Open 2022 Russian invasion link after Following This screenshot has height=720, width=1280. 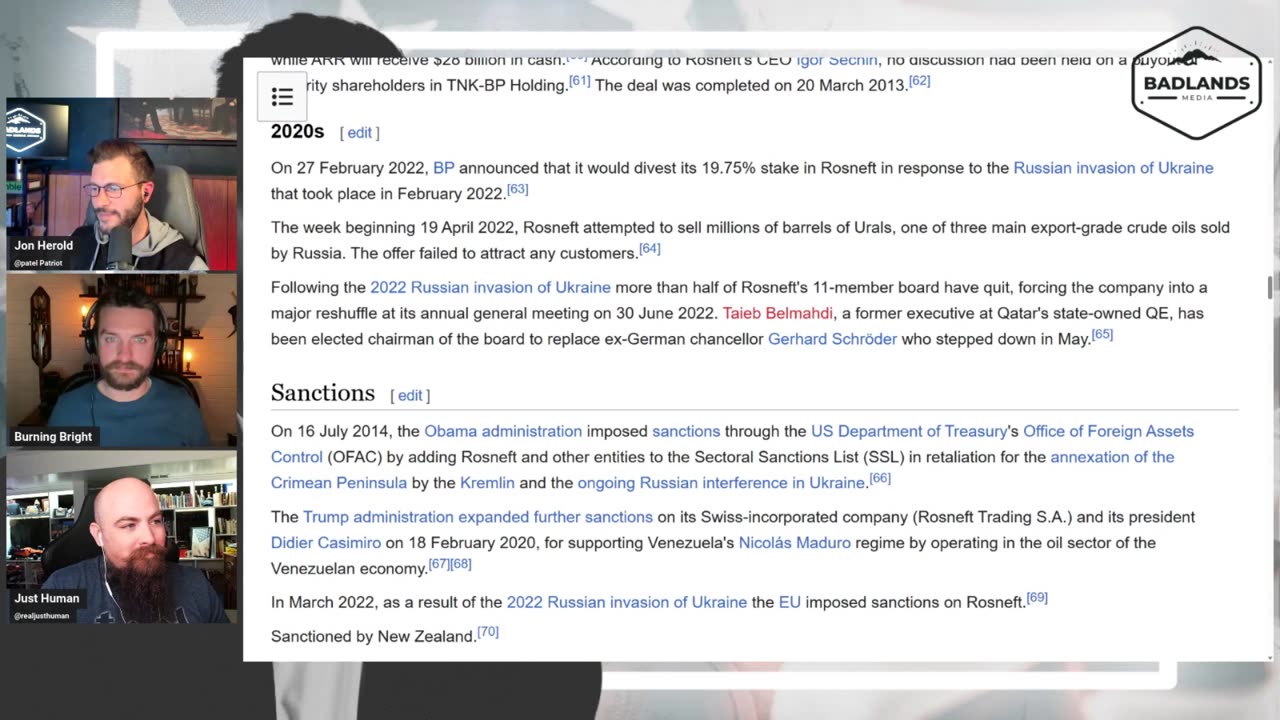click(x=490, y=288)
